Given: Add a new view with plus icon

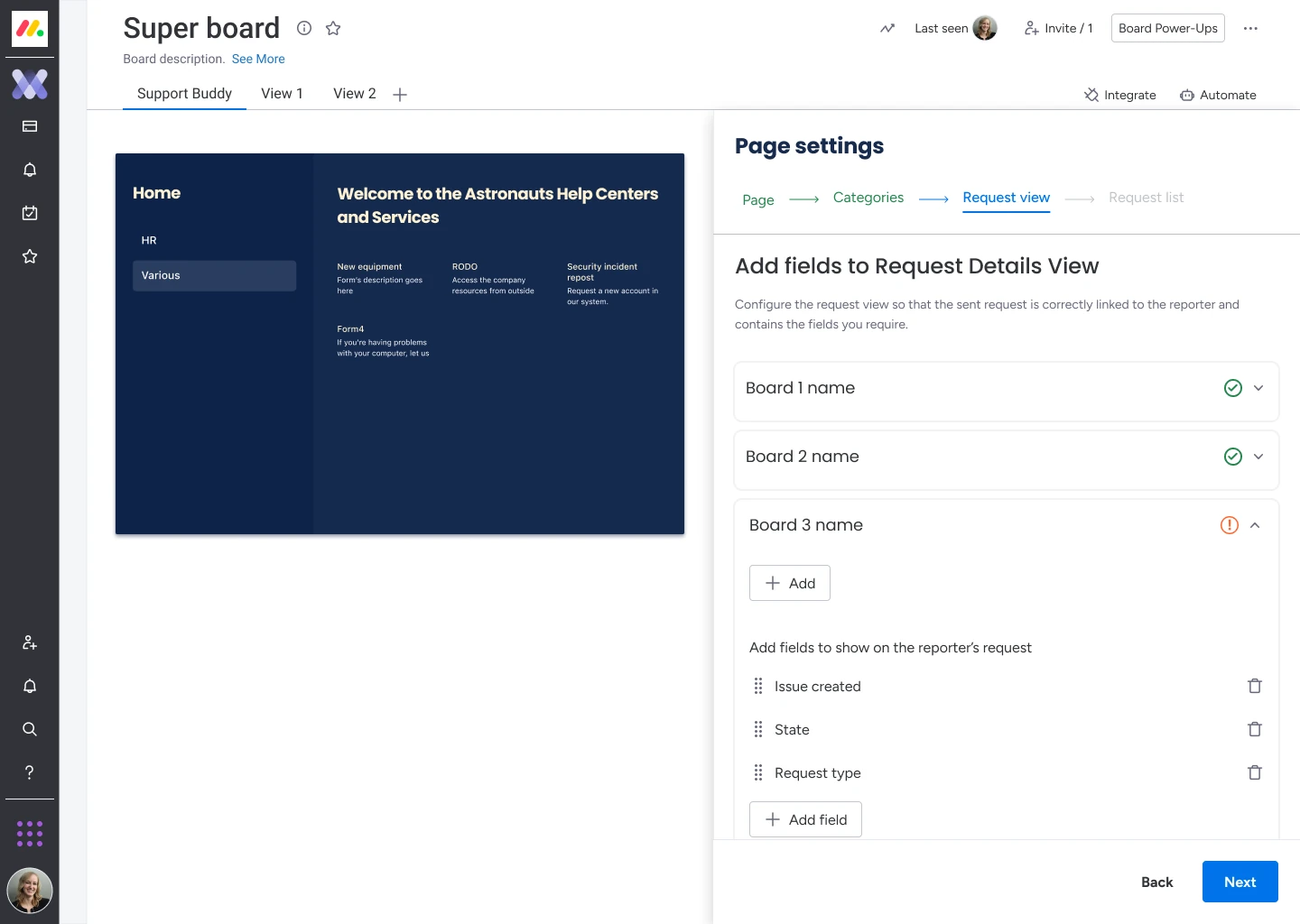Looking at the screenshot, I should pyautogui.click(x=400, y=95).
